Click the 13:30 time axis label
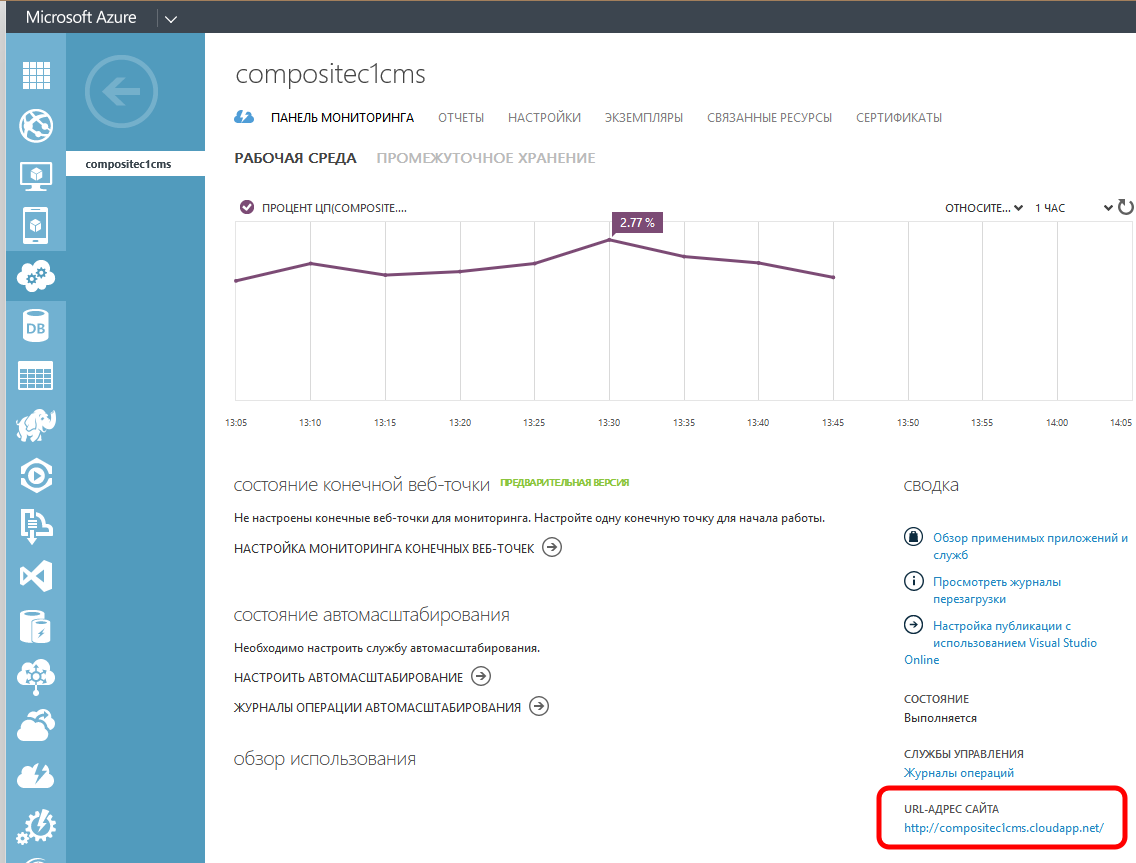 [609, 422]
